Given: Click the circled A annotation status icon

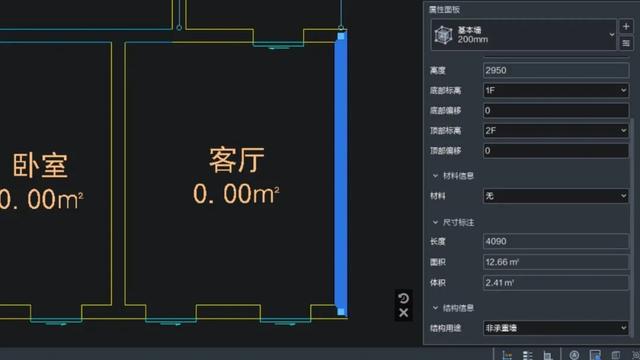Looking at the screenshot, I should tap(574, 355).
